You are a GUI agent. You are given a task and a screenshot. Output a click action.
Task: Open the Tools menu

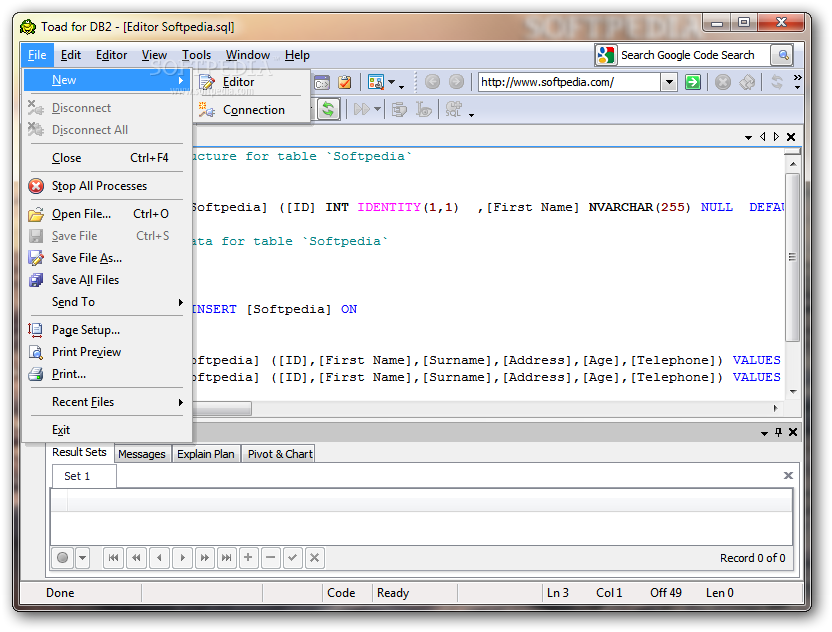[196, 55]
